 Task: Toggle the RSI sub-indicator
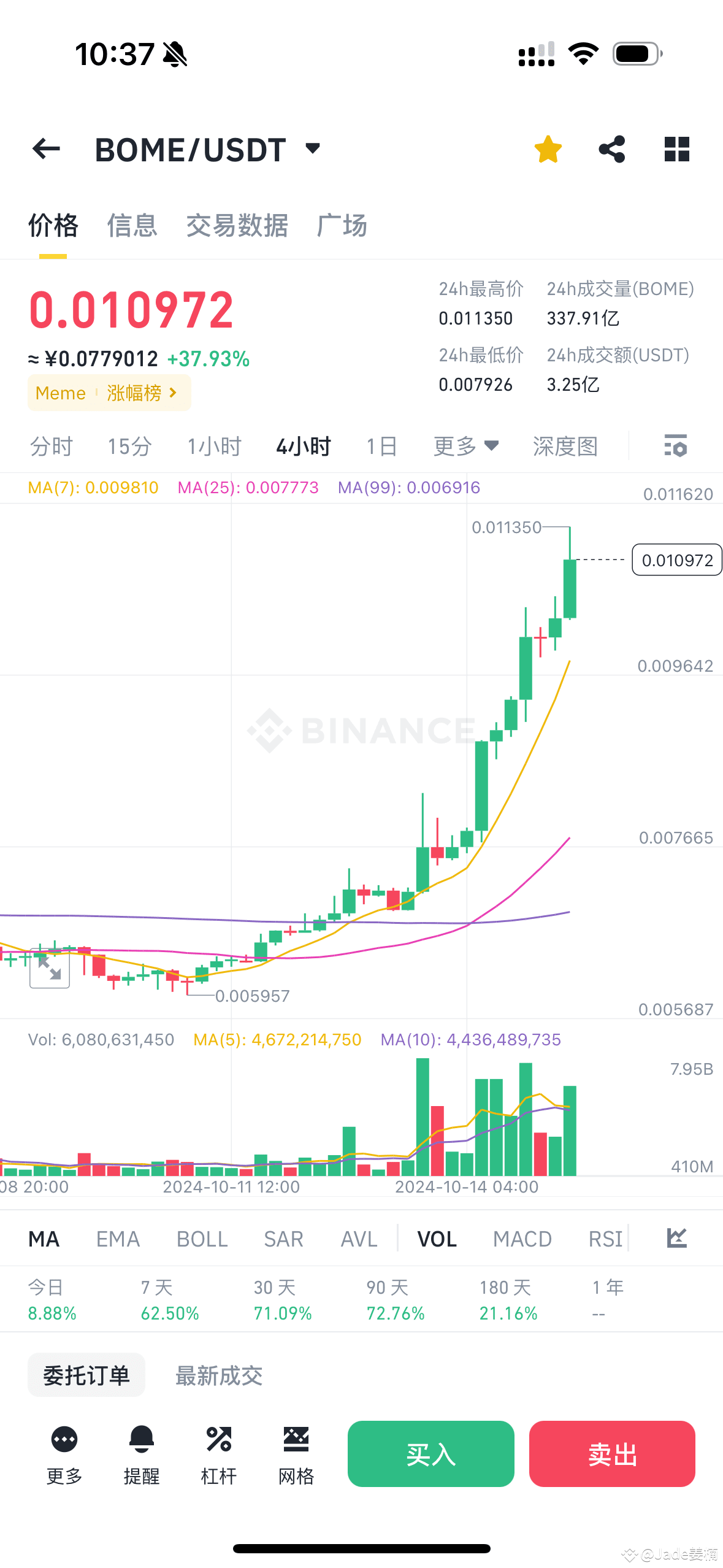606,1239
